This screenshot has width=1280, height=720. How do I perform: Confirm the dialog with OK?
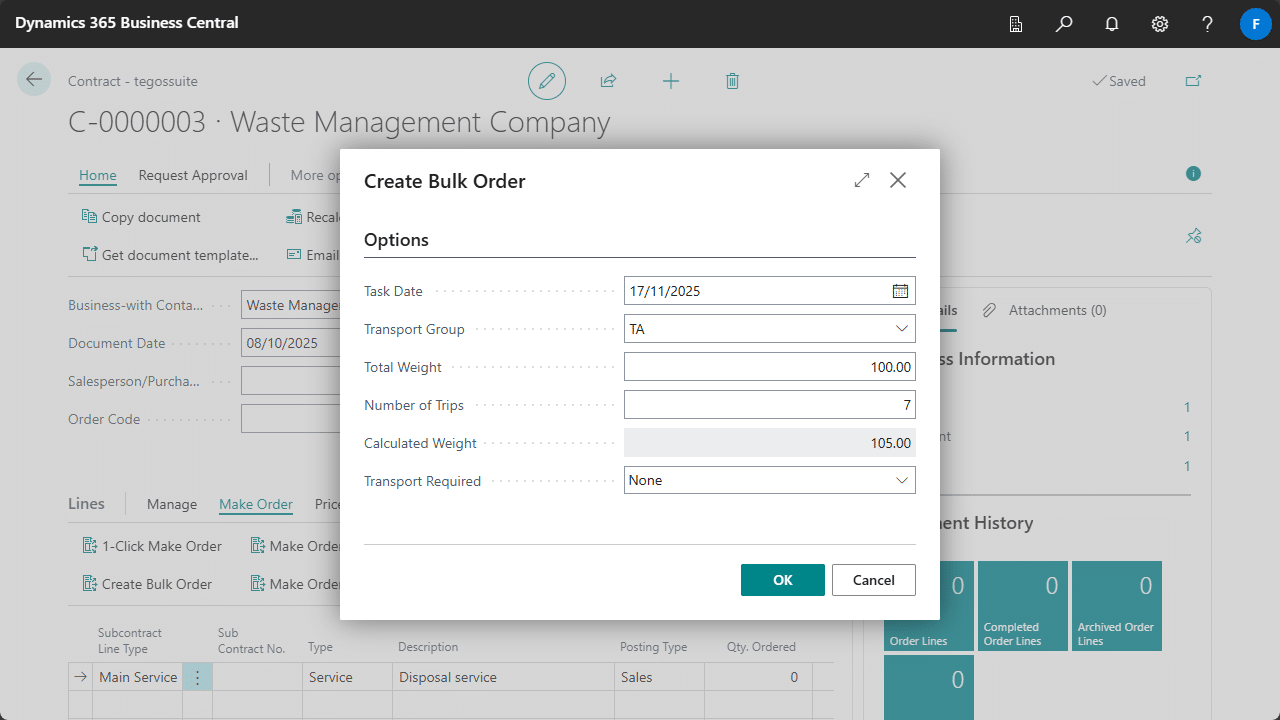pos(782,580)
